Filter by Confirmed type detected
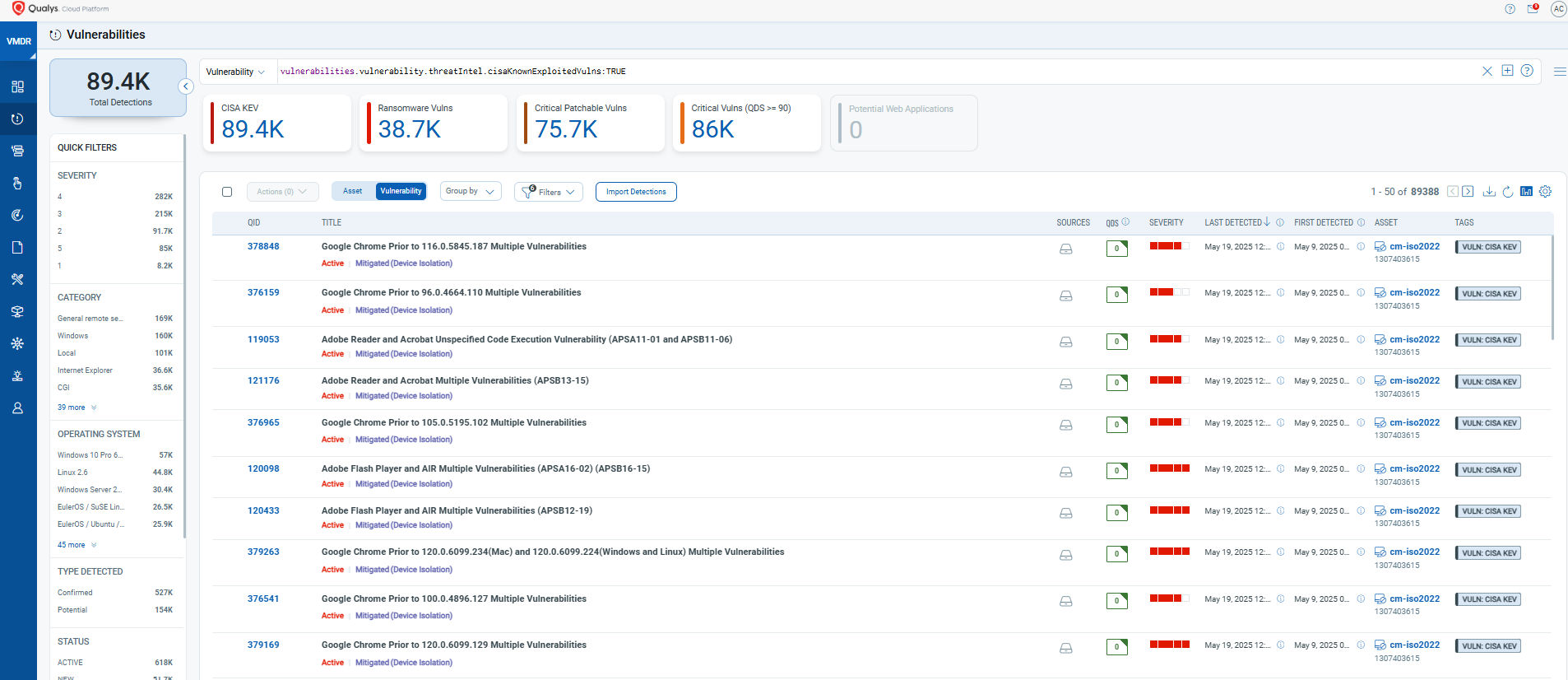Screen dimensions: 1568x680 coord(115,593)
